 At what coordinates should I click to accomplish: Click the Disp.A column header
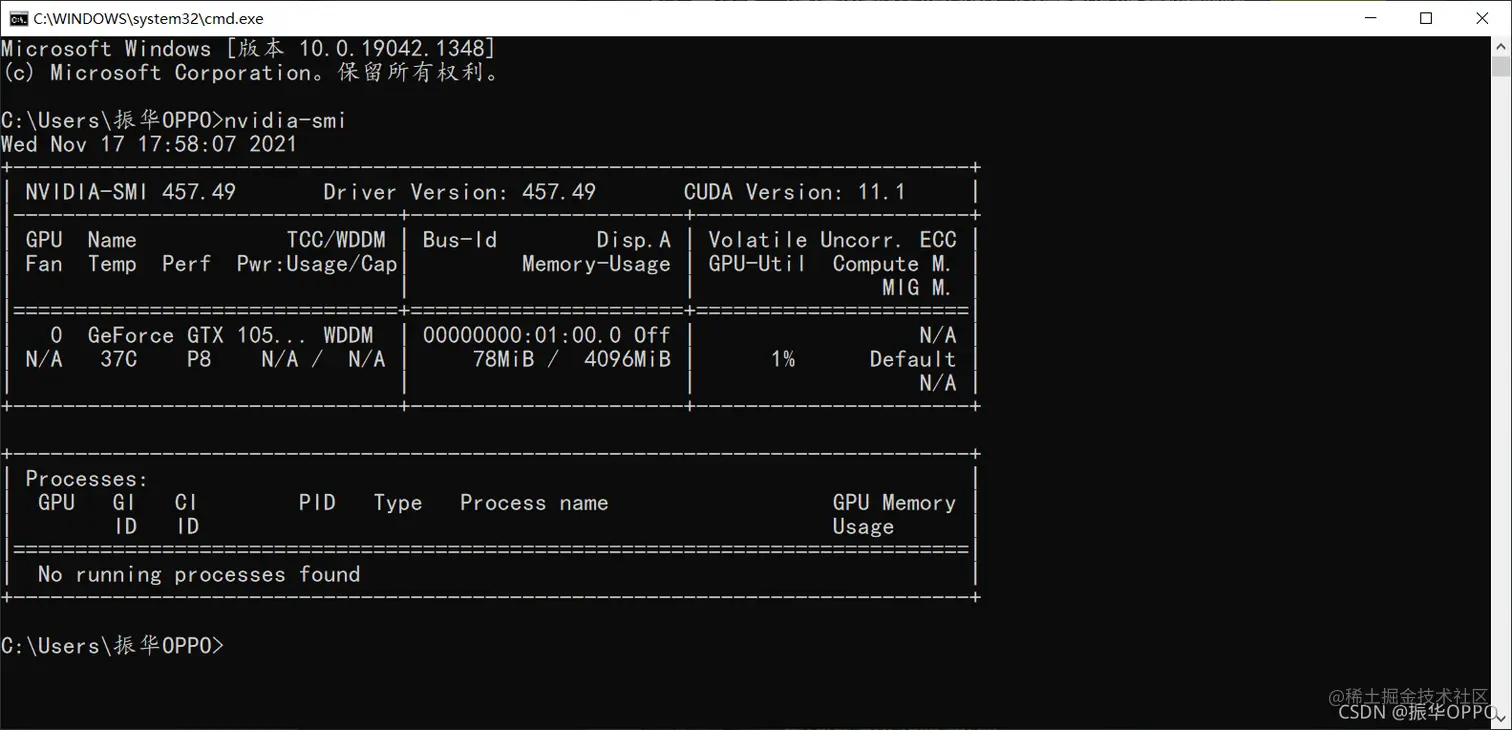click(634, 240)
